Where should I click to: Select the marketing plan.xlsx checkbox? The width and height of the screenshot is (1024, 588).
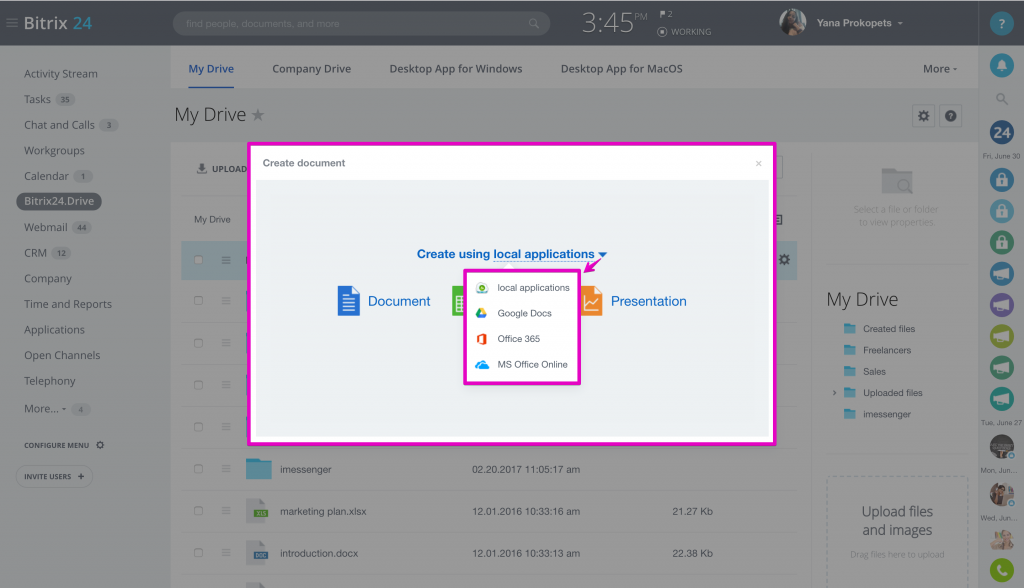point(199,511)
